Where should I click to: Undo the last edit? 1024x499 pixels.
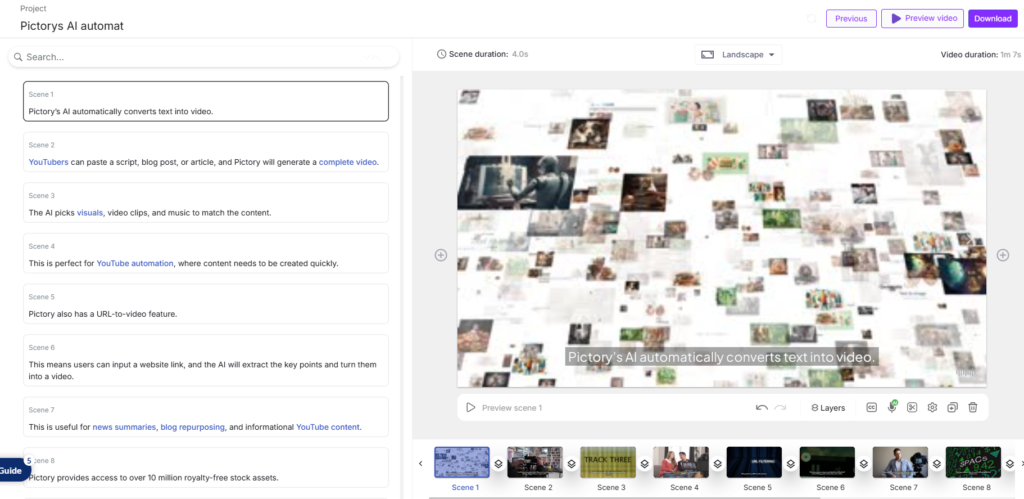coord(761,408)
